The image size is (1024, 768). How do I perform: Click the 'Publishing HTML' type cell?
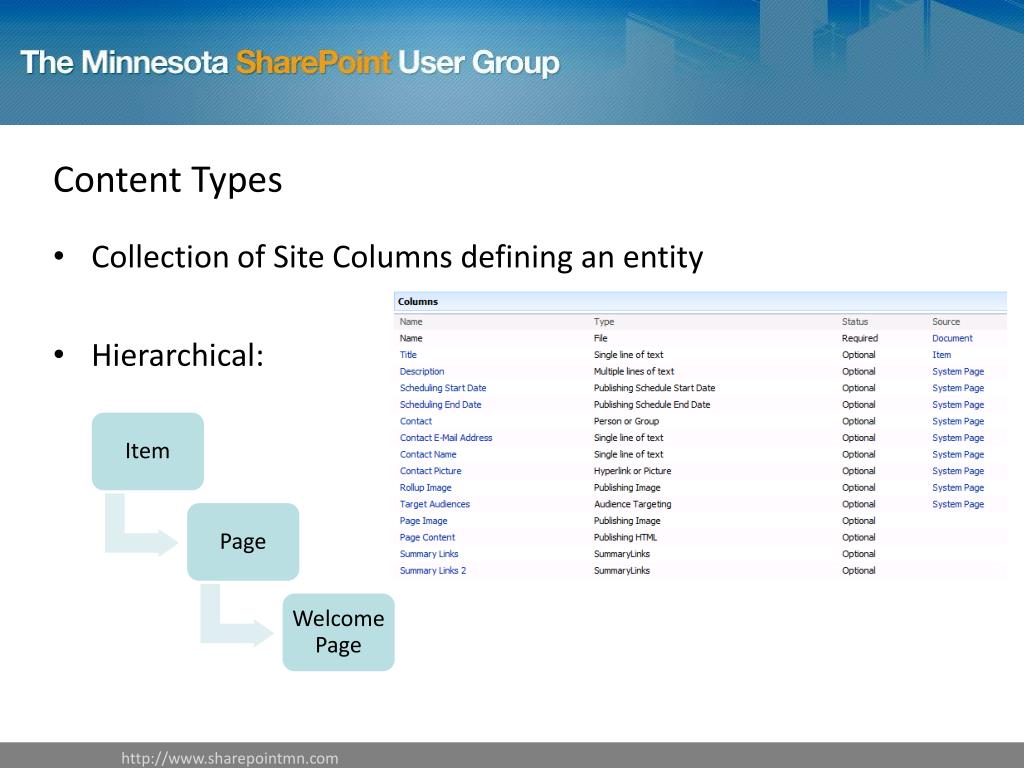coord(625,537)
